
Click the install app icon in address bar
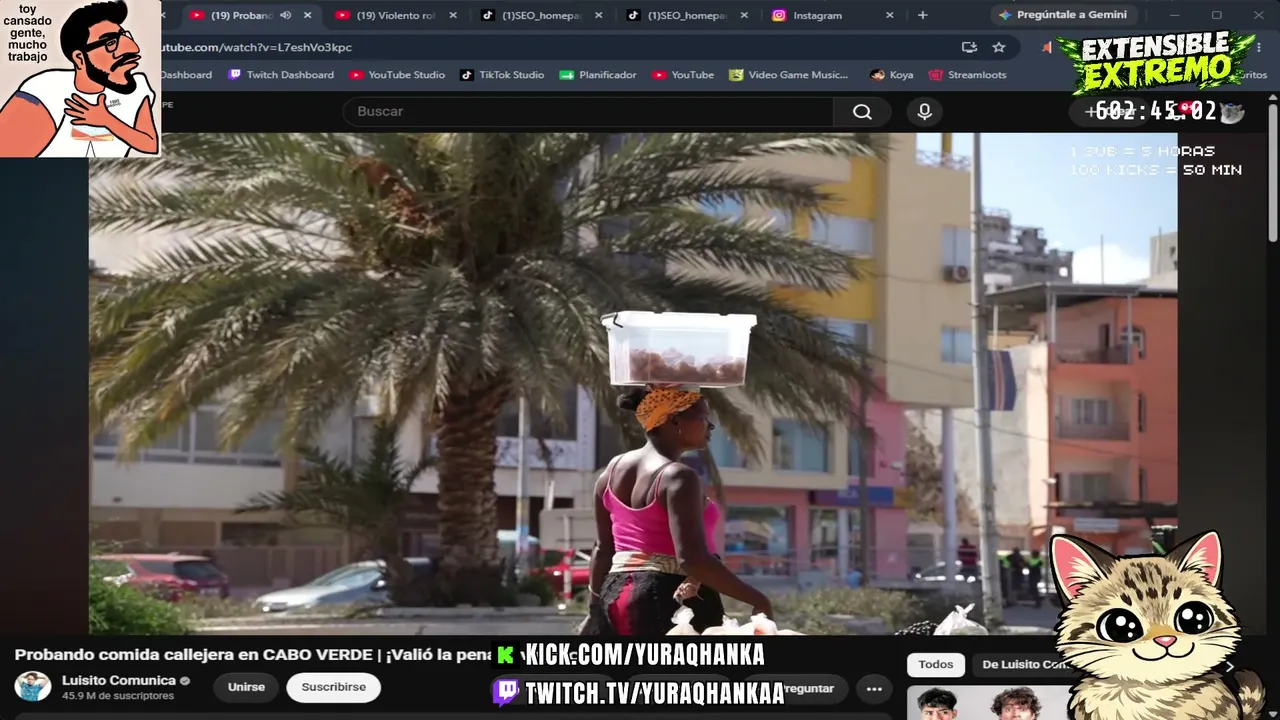click(x=969, y=47)
